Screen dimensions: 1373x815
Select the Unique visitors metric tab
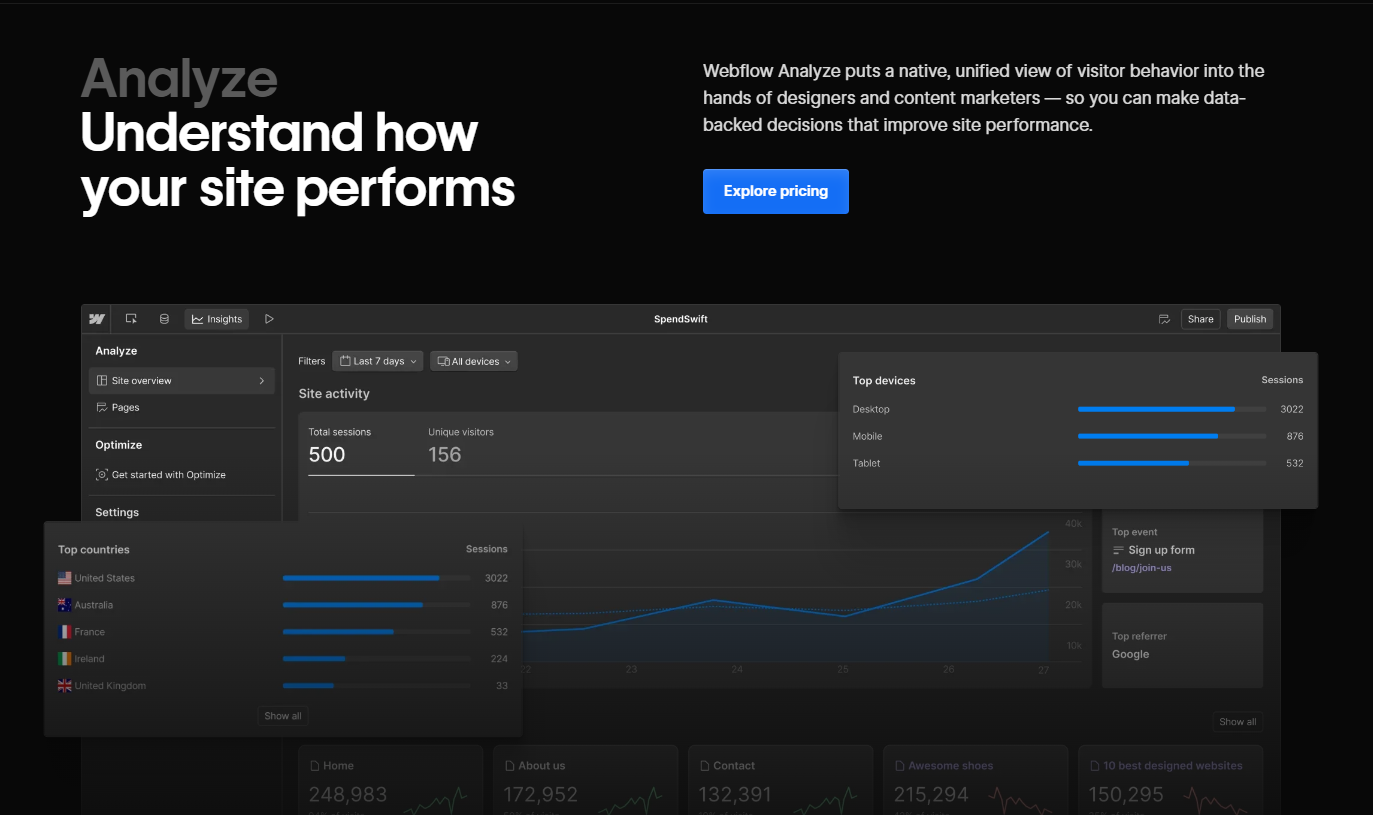click(461, 447)
